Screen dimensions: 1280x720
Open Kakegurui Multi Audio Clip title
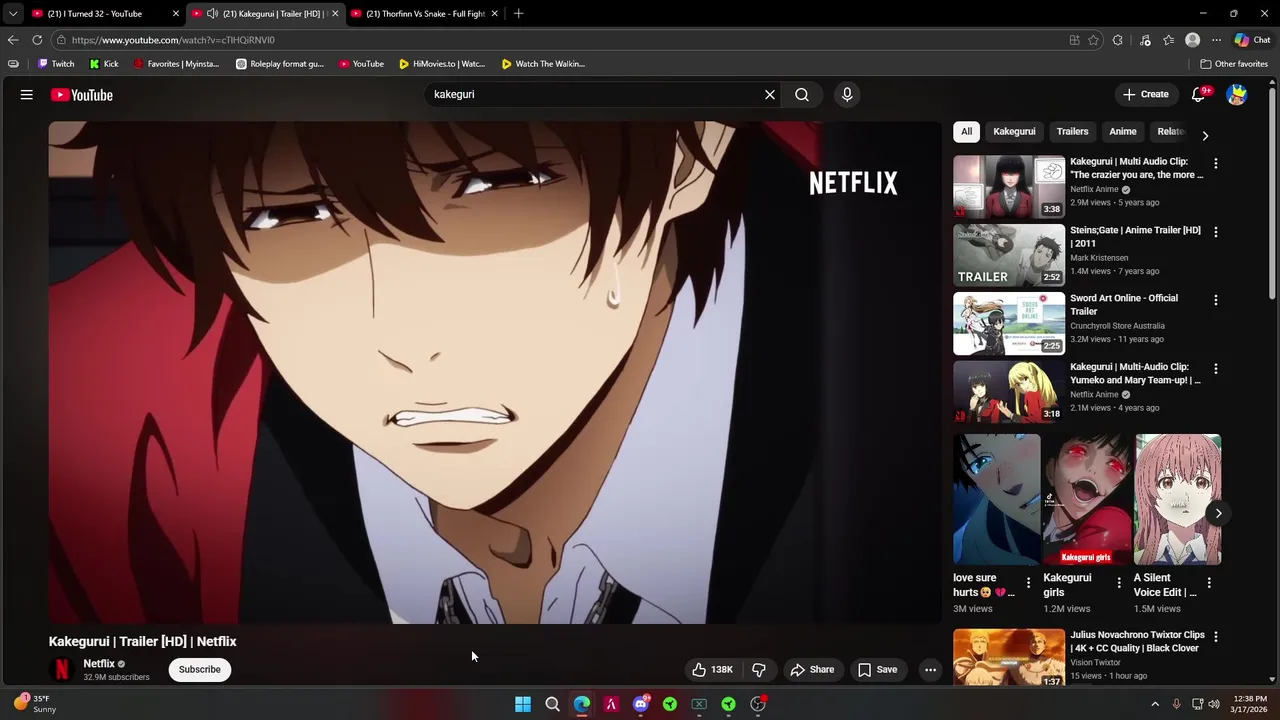pos(1136,168)
